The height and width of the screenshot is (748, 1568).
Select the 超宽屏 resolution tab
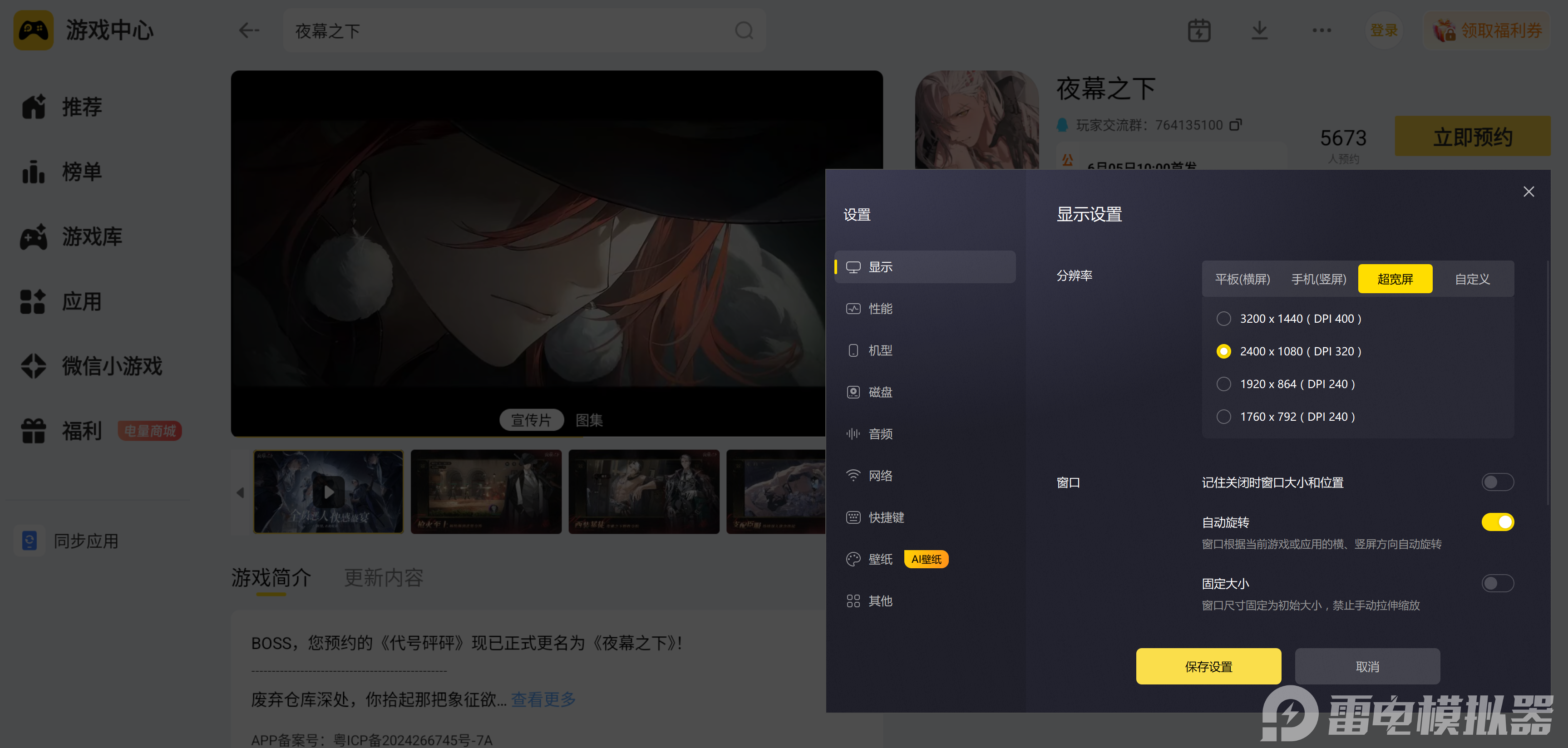[x=1395, y=279]
